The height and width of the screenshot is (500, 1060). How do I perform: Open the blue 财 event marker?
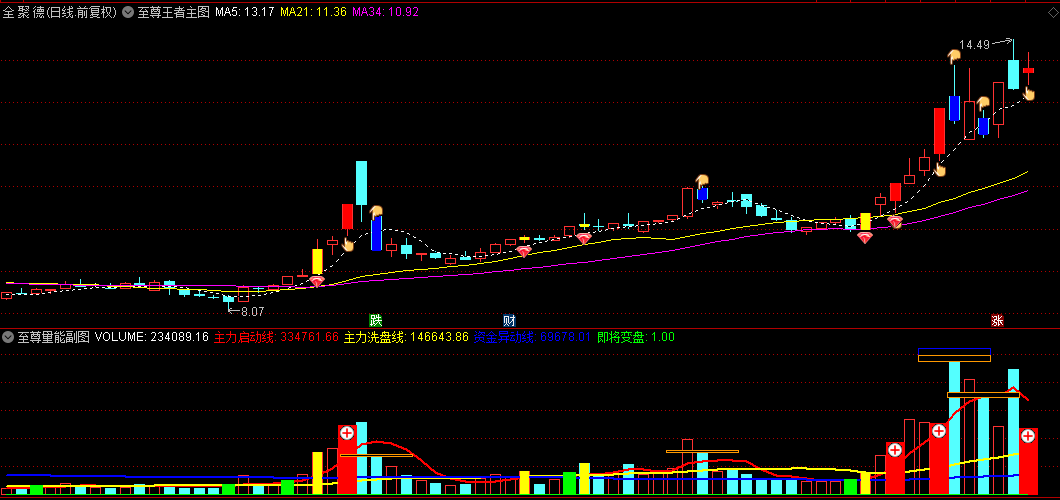pyautogui.click(x=509, y=320)
